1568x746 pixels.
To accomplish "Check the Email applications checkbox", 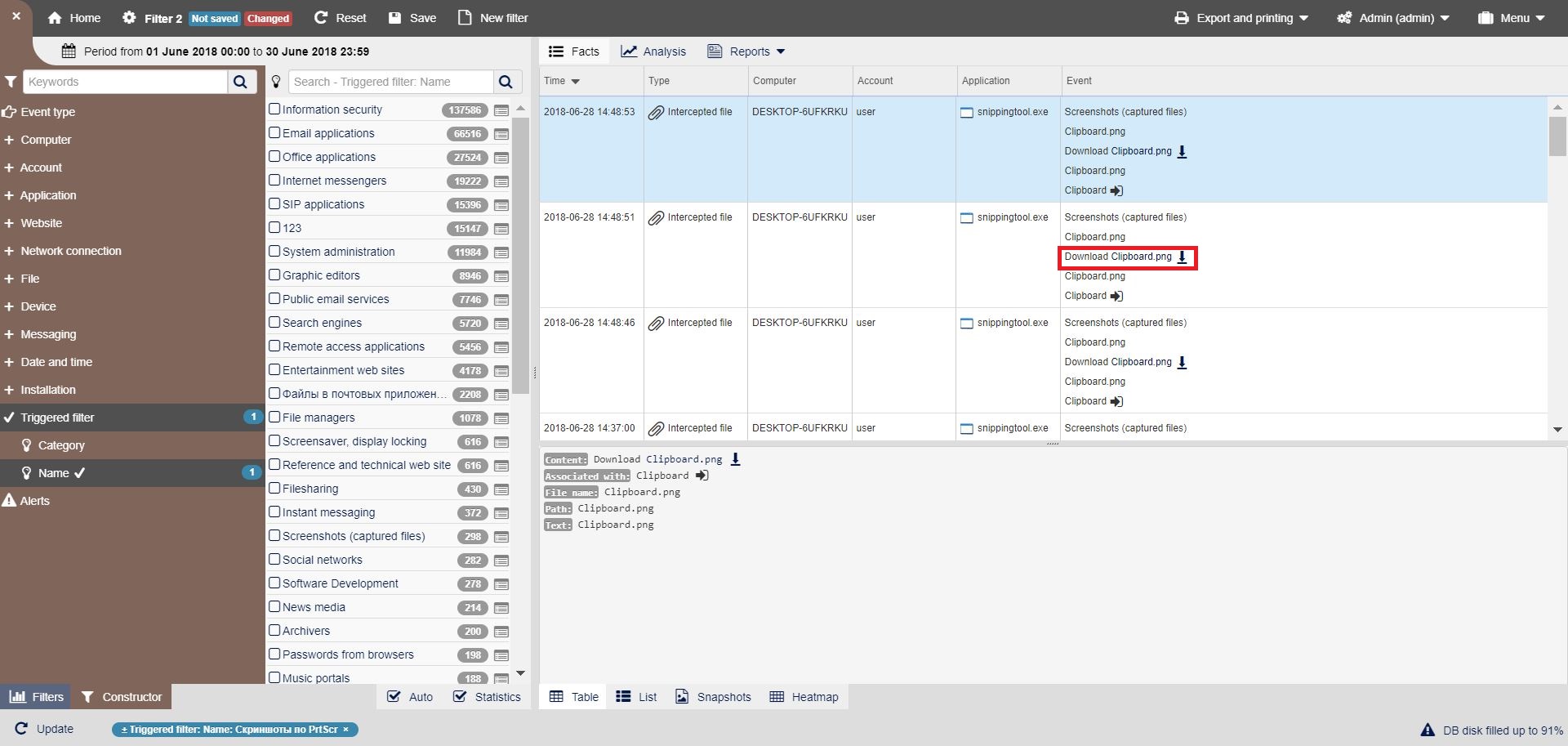I will coord(274,133).
